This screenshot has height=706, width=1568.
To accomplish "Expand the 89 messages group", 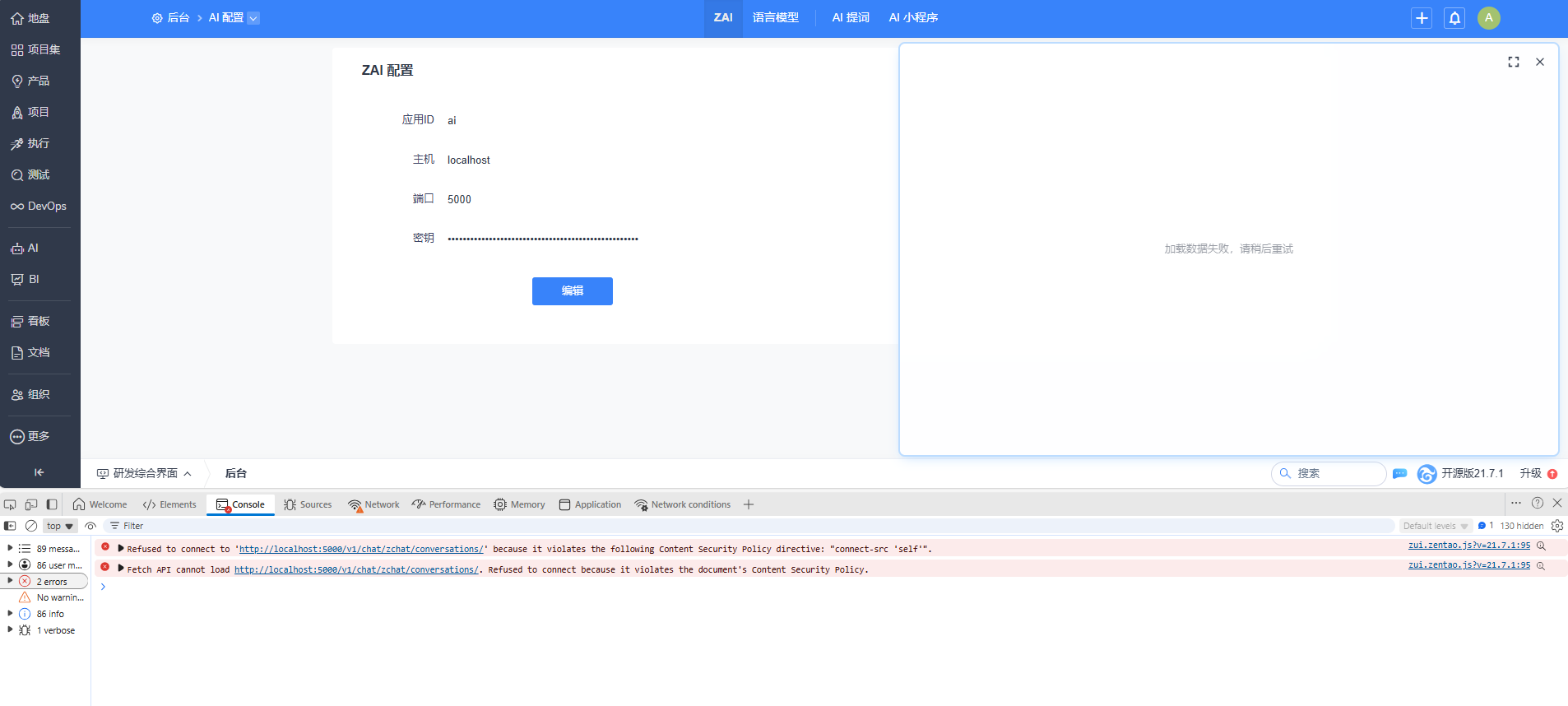I will (x=10, y=548).
